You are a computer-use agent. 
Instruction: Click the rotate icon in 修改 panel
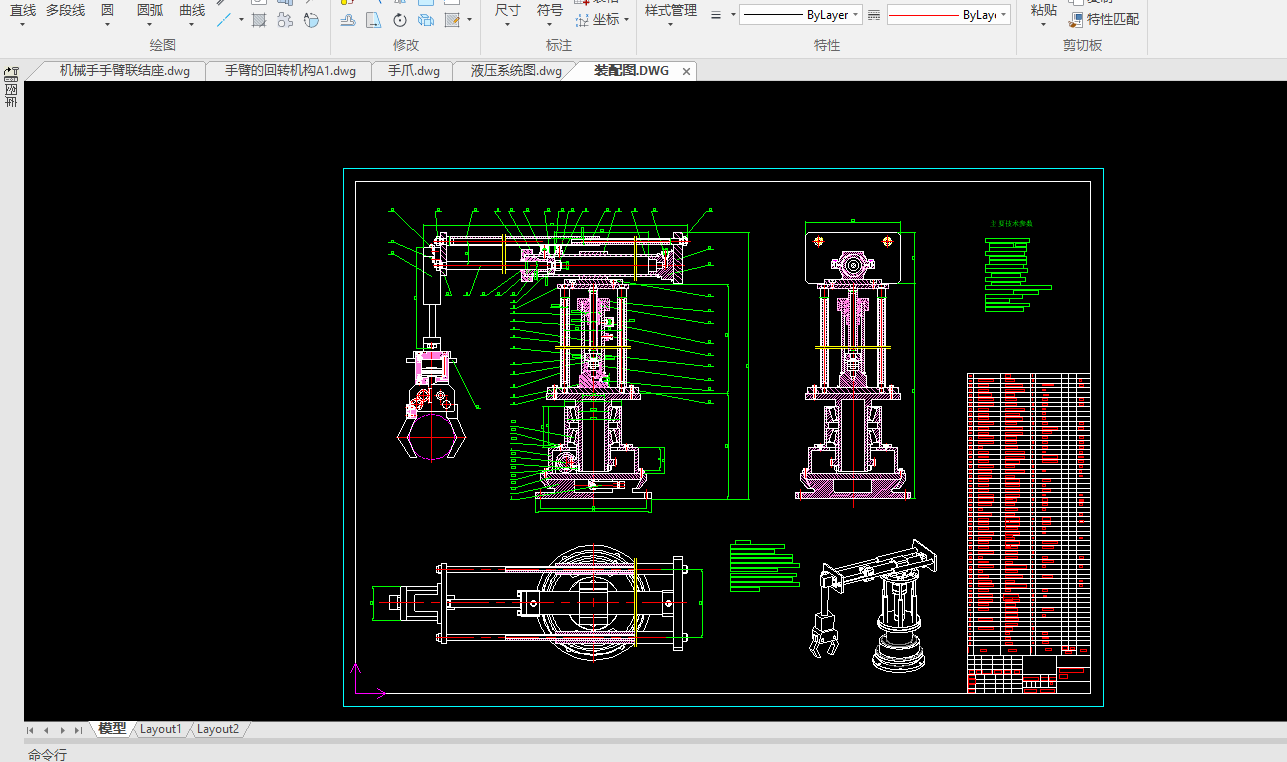pyautogui.click(x=399, y=20)
